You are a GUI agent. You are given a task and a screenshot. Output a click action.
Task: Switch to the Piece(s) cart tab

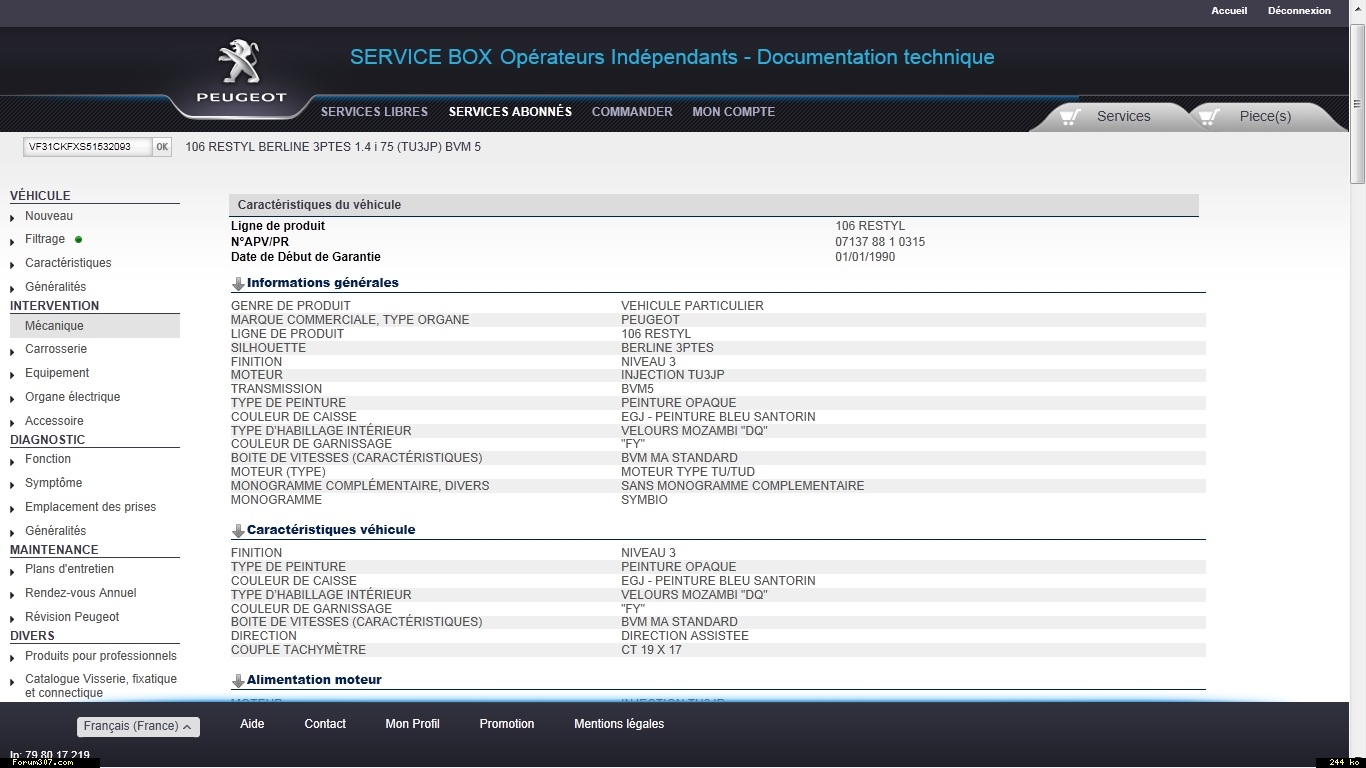pos(1265,116)
